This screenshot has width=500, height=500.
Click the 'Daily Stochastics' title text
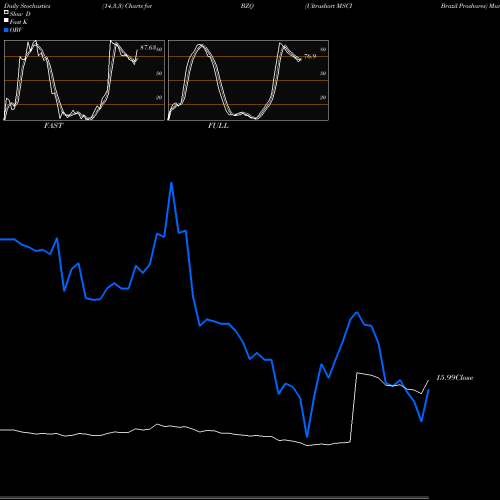27,6
